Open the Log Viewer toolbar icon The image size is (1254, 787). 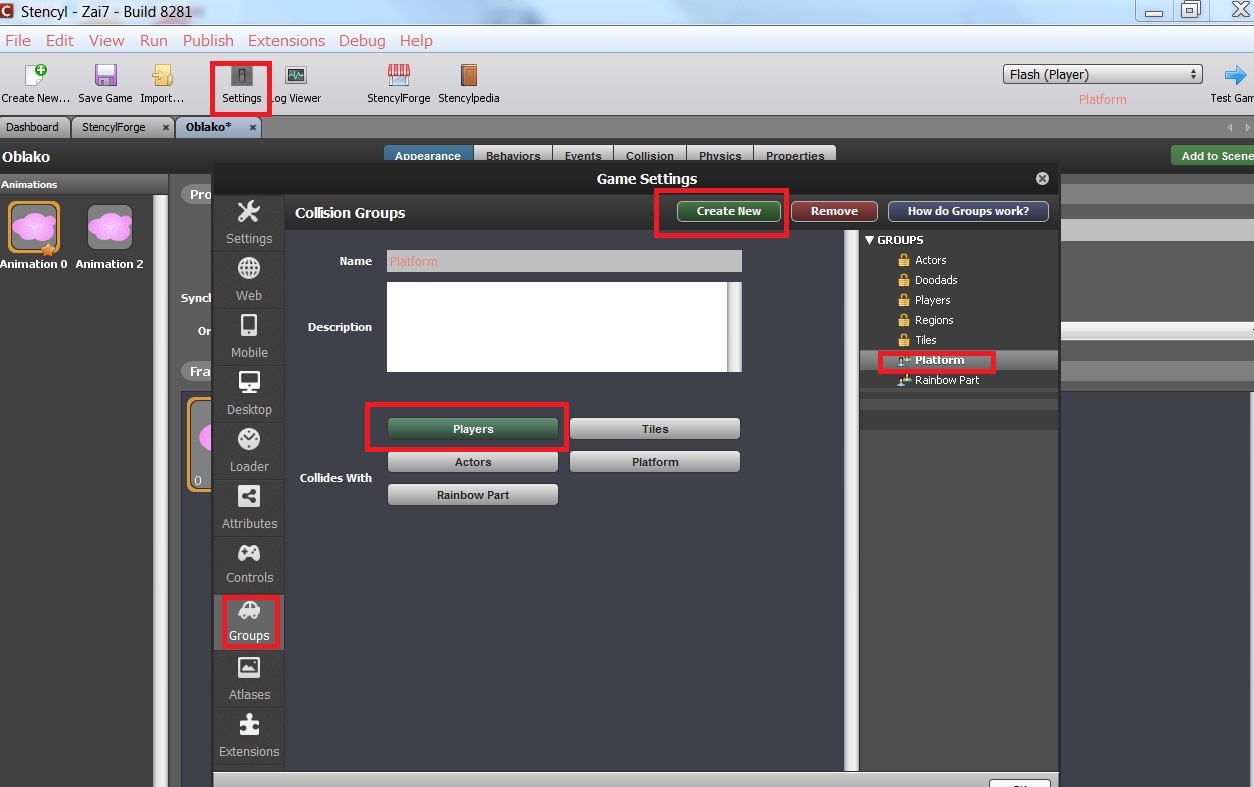[x=296, y=76]
